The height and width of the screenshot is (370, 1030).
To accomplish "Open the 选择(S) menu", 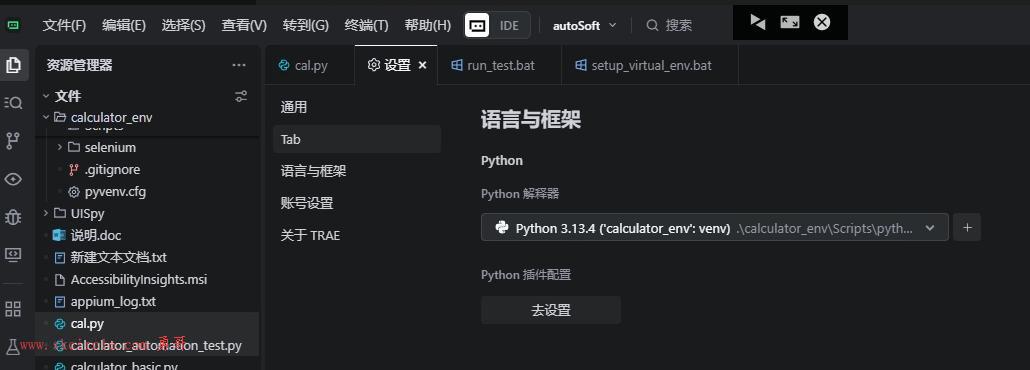I will [183, 26].
